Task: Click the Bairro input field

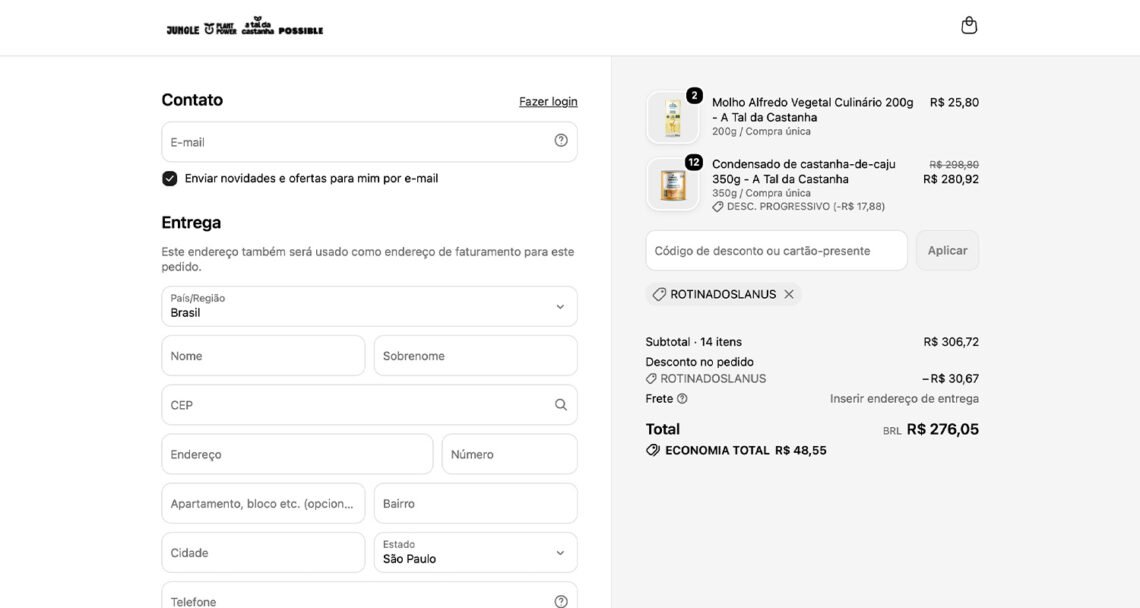Action: coord(475,503)
